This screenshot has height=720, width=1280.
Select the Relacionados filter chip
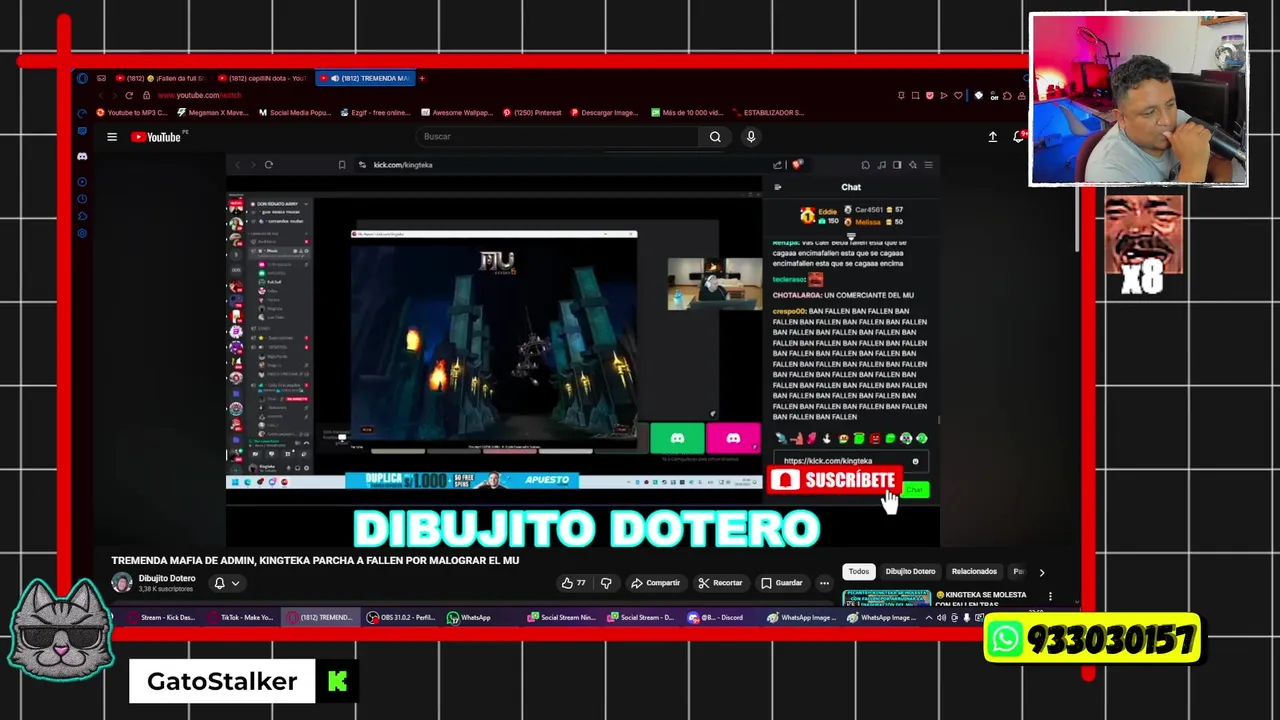point(974,572)
